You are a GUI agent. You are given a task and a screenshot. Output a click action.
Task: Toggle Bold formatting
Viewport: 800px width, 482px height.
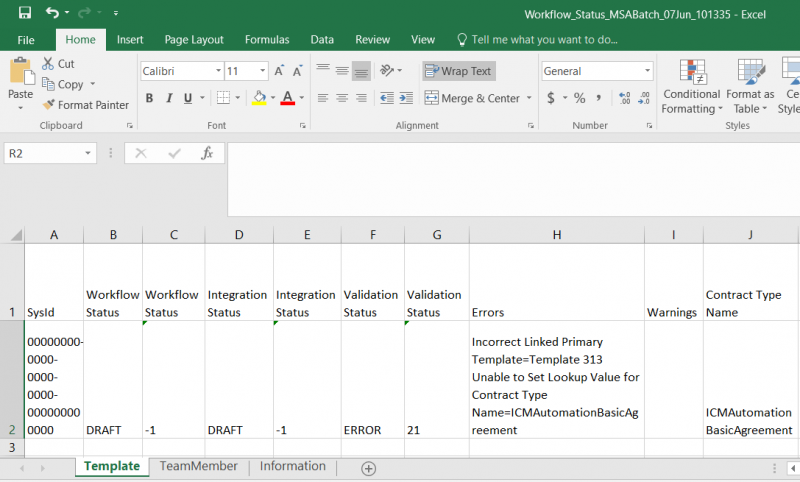(x=149, y=98)
